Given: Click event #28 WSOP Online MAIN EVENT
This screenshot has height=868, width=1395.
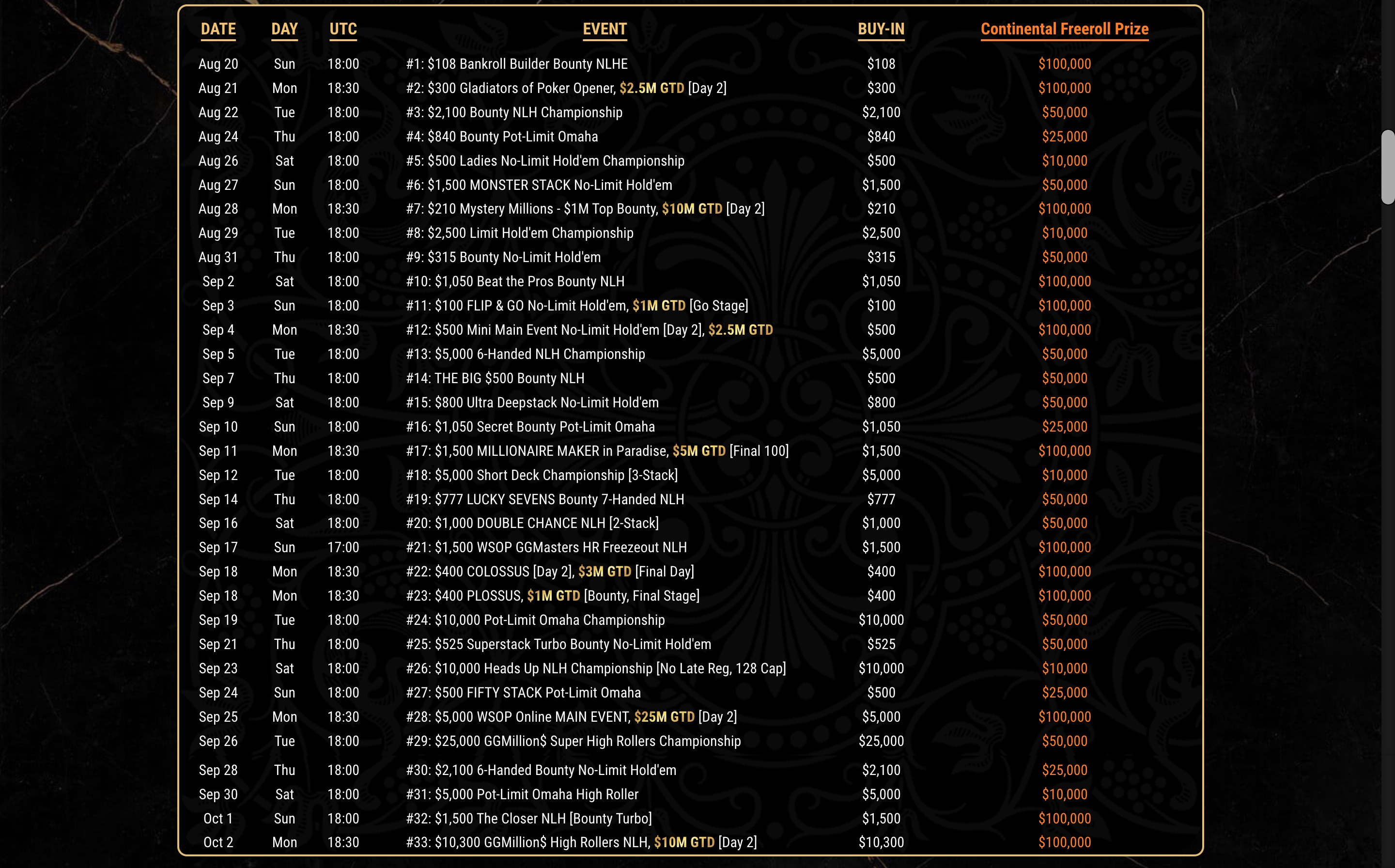Looking at the screenshot, I should 518,717.
